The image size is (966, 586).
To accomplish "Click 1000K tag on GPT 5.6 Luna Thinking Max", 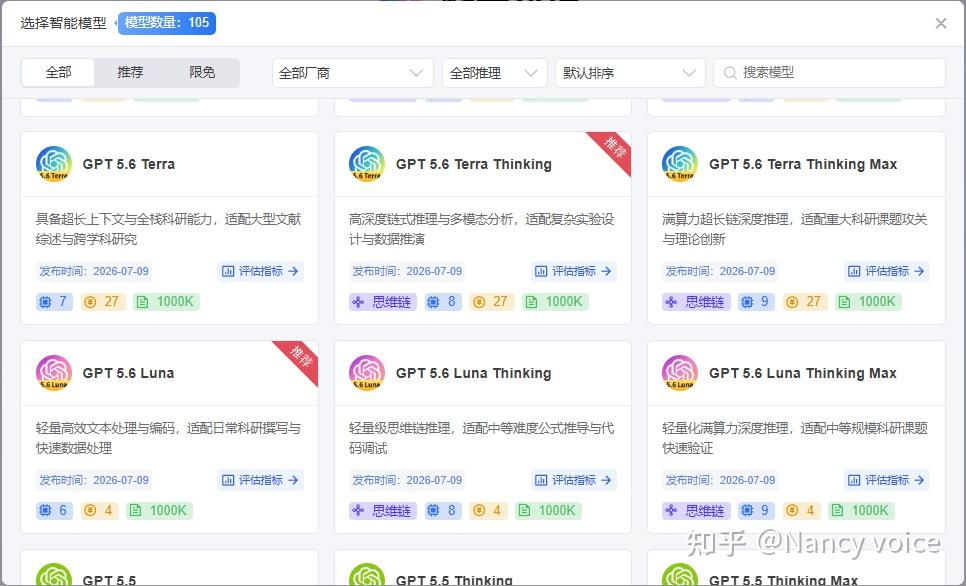I will click(x=861, y=511).
